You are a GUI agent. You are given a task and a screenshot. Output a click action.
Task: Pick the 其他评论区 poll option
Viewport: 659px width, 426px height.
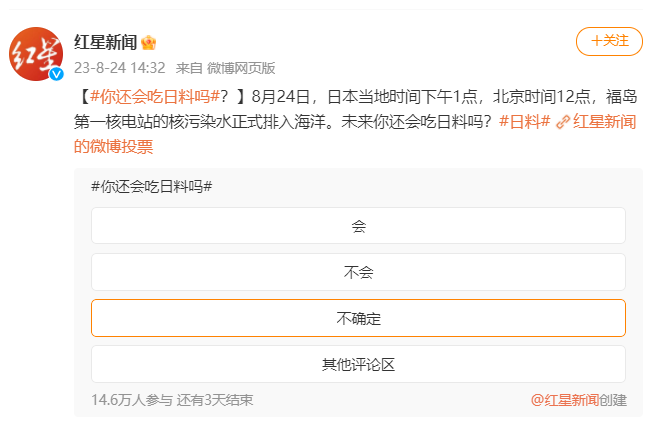point(358,364)
